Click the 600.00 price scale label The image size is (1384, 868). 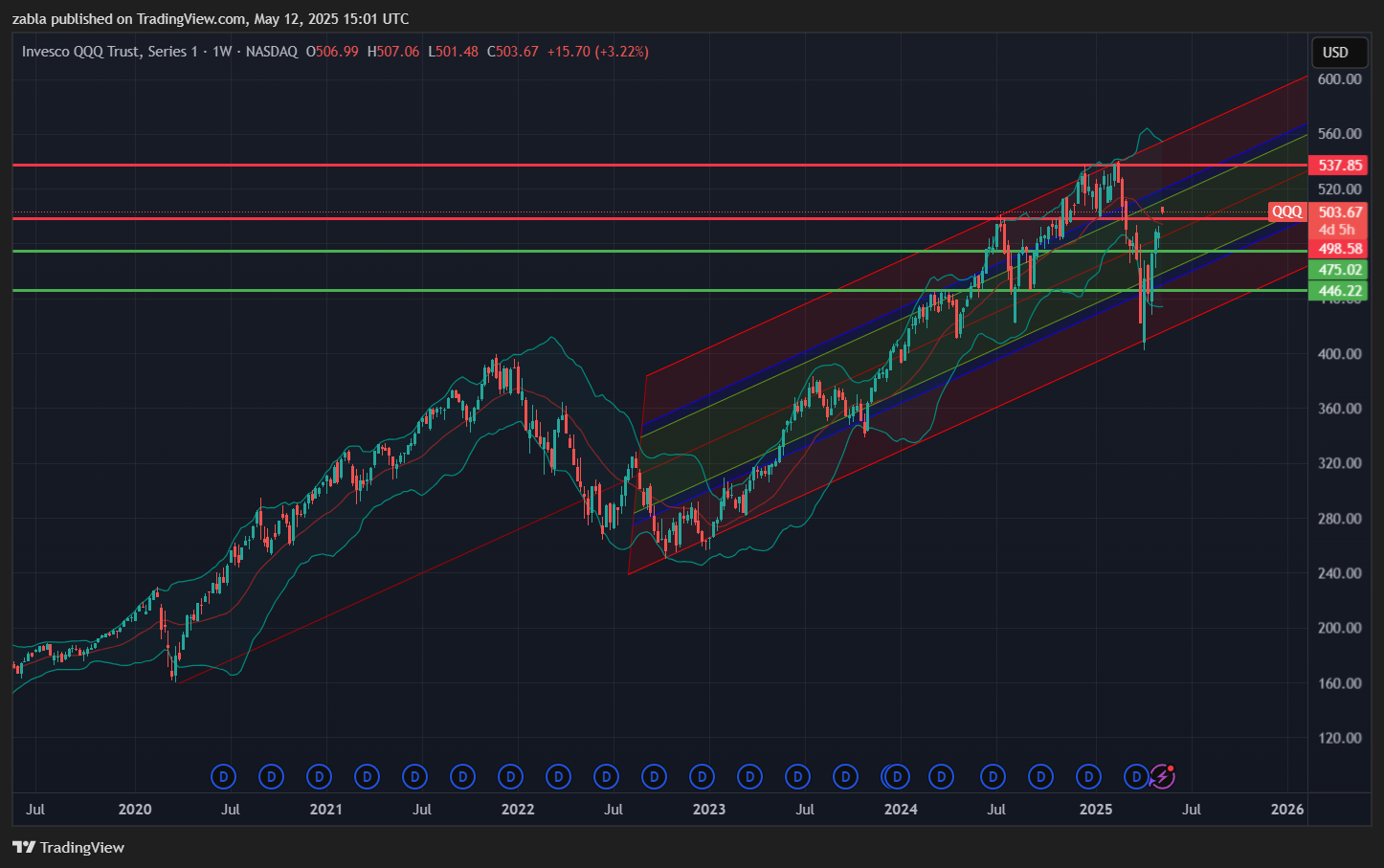click(1339, 79)
